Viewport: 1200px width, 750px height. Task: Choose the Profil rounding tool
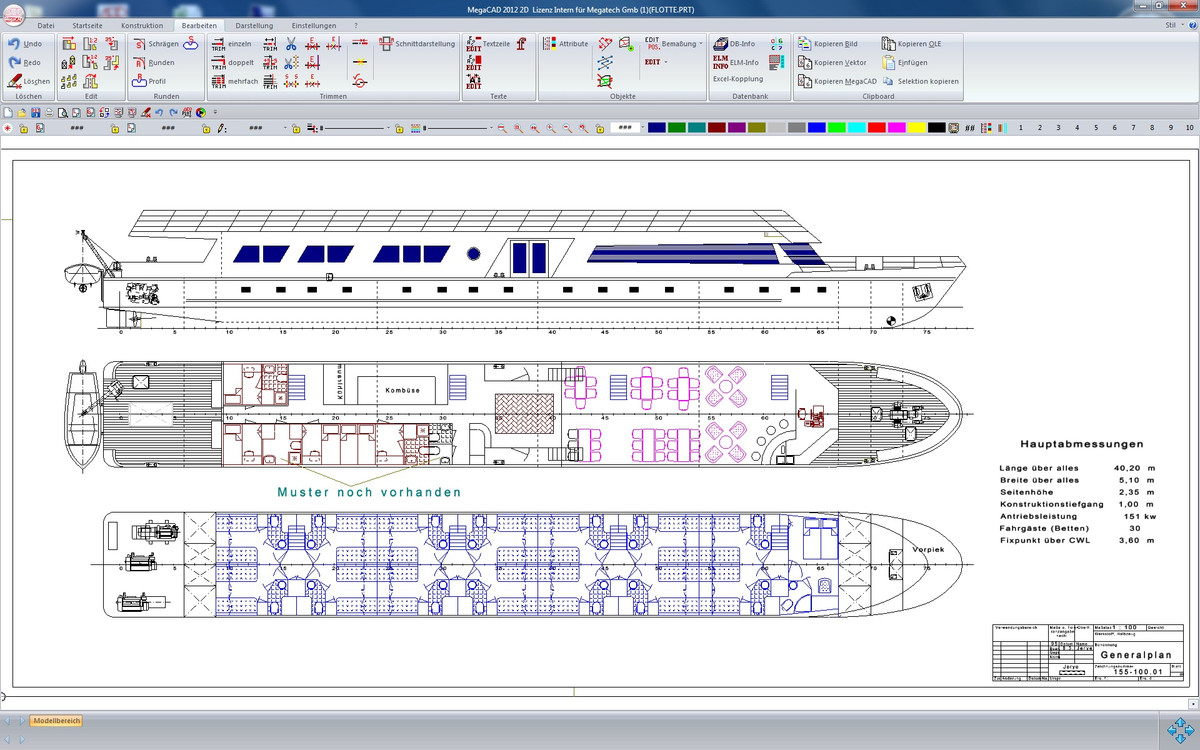[139, 81]
